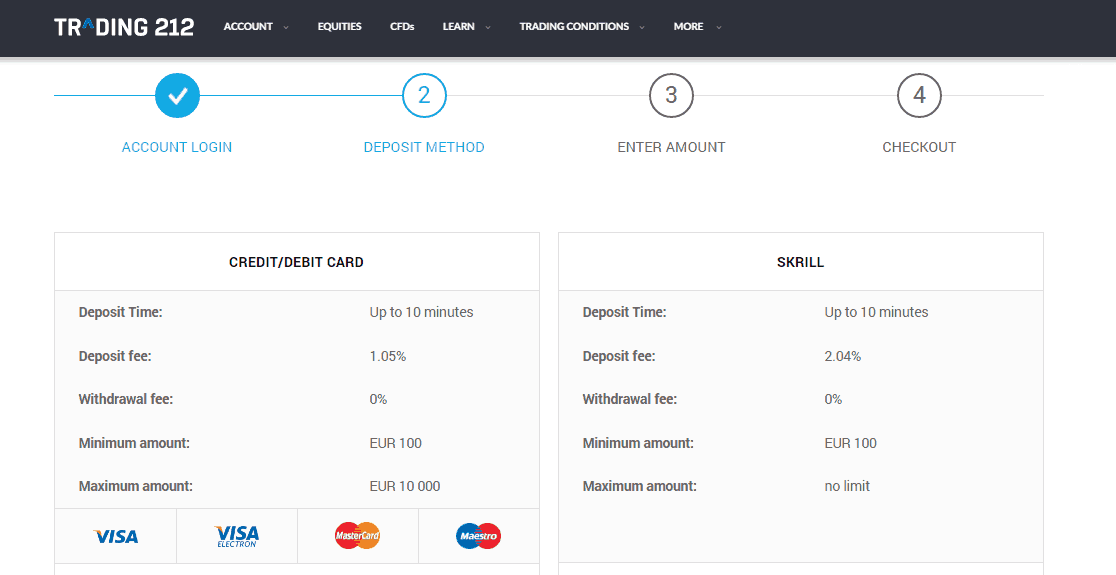Click the completed step checkmark circle
The height and width of the screenshot is (575, 1116).
[177, 96]
